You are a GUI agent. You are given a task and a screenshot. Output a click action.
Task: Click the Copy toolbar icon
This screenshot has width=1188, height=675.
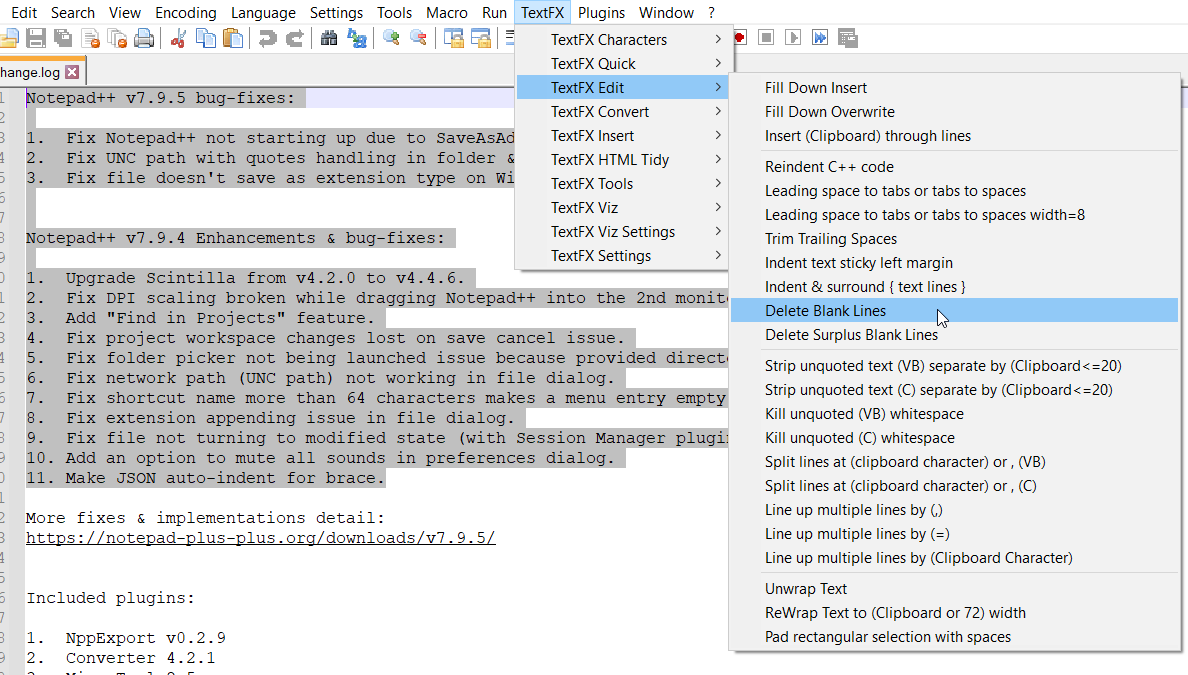[x=205, y=38]
